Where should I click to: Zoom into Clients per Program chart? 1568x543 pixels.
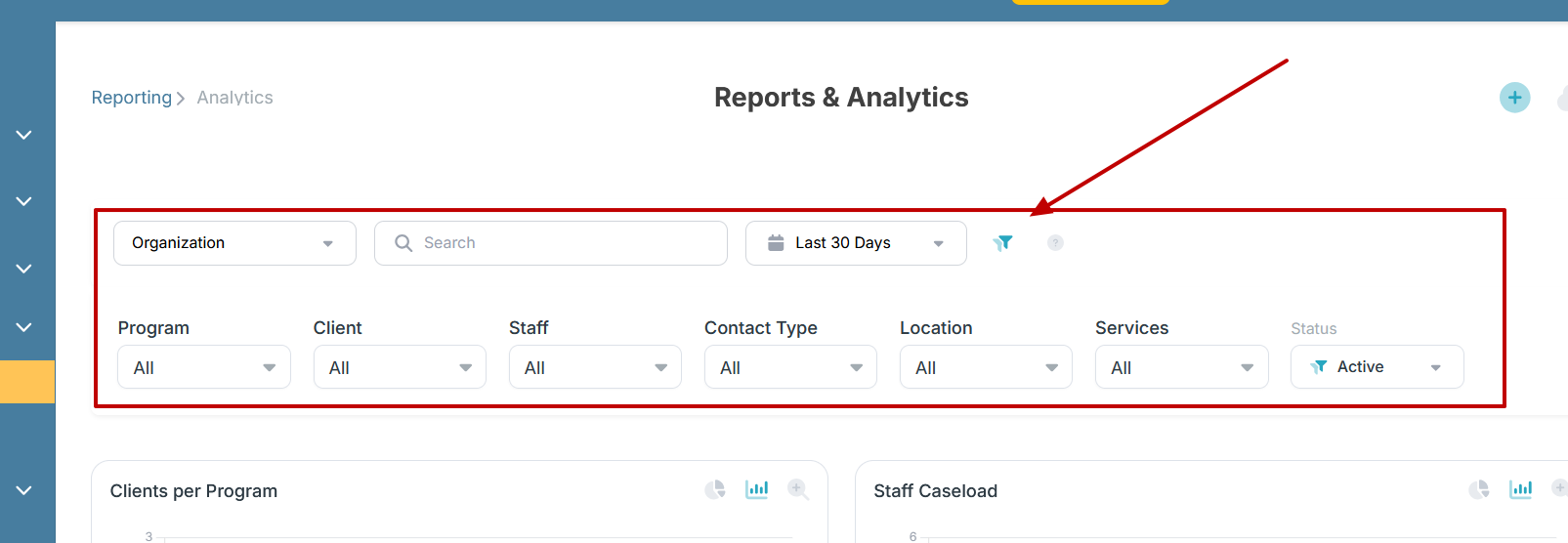click(x=798, y=489)
